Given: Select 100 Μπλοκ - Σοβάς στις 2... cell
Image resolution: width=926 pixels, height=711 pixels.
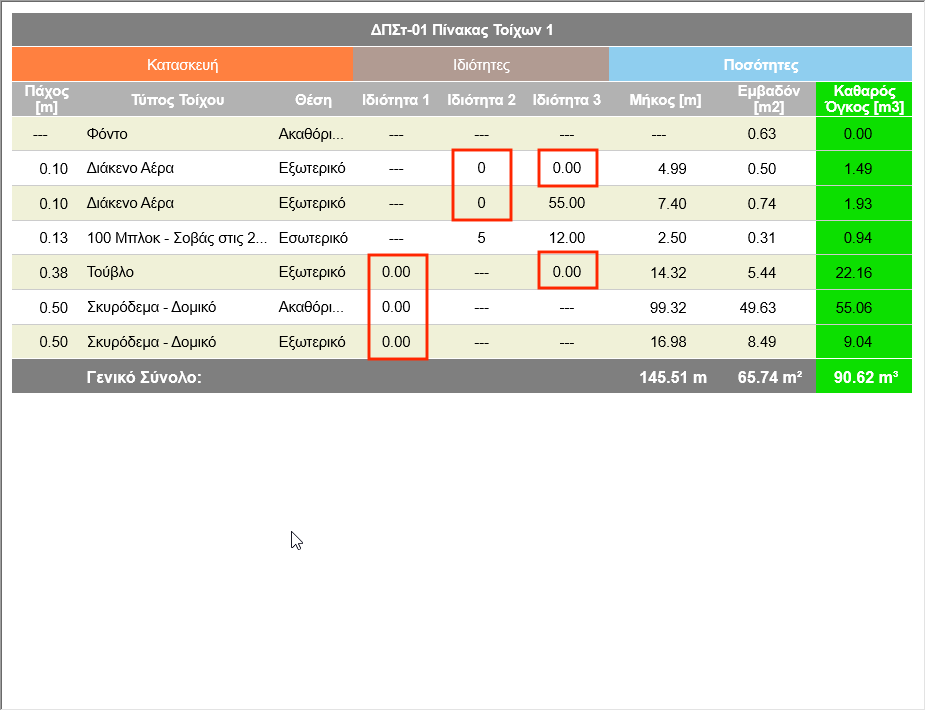Looking at the screenshot, I should pyautogui.click(x=177, y=238).
